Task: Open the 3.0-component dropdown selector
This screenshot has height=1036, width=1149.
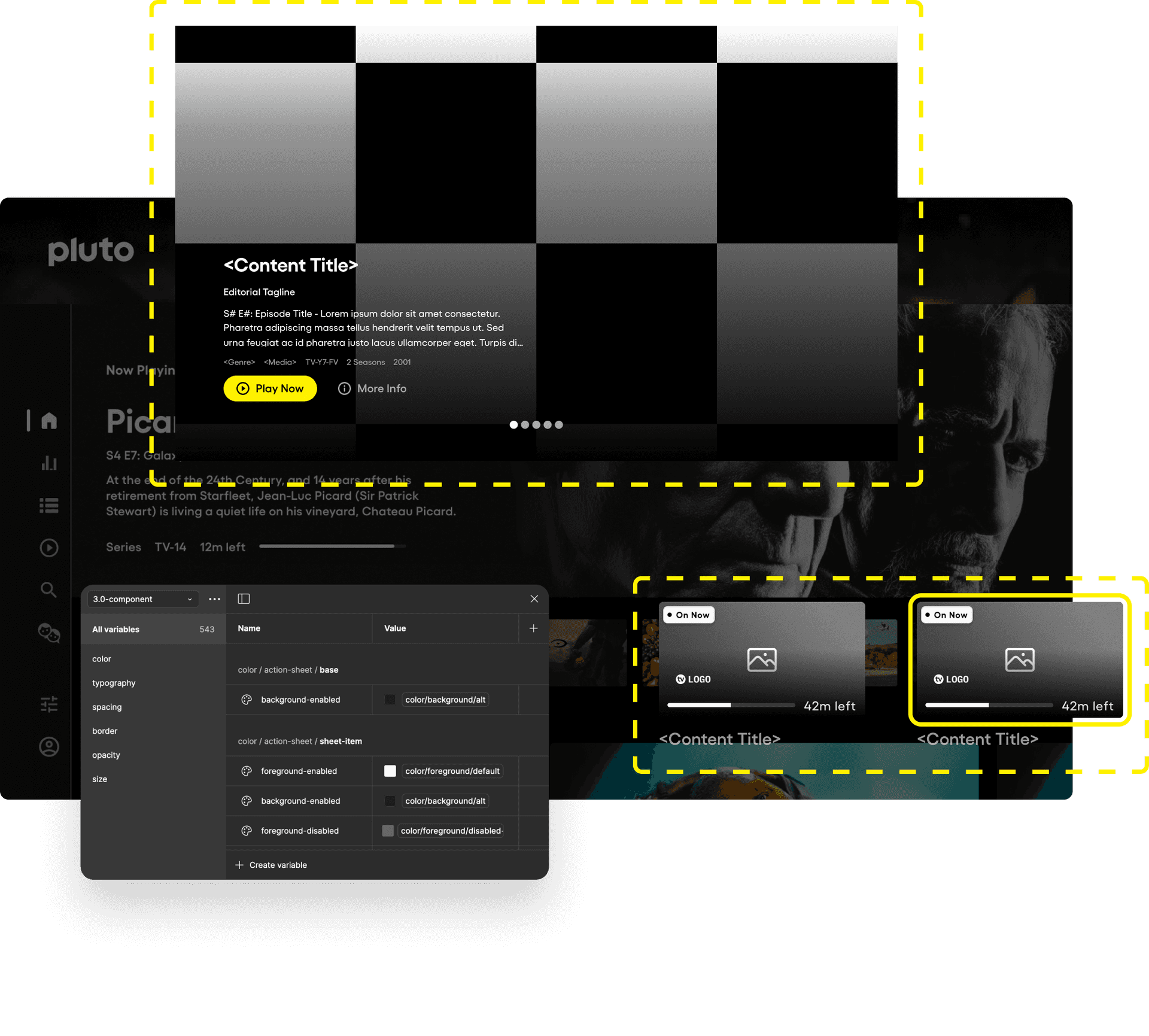Action: click(141, 598)
